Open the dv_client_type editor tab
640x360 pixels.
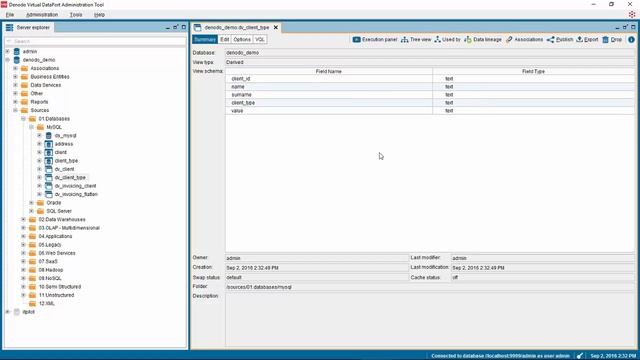[x=236, y=27]
